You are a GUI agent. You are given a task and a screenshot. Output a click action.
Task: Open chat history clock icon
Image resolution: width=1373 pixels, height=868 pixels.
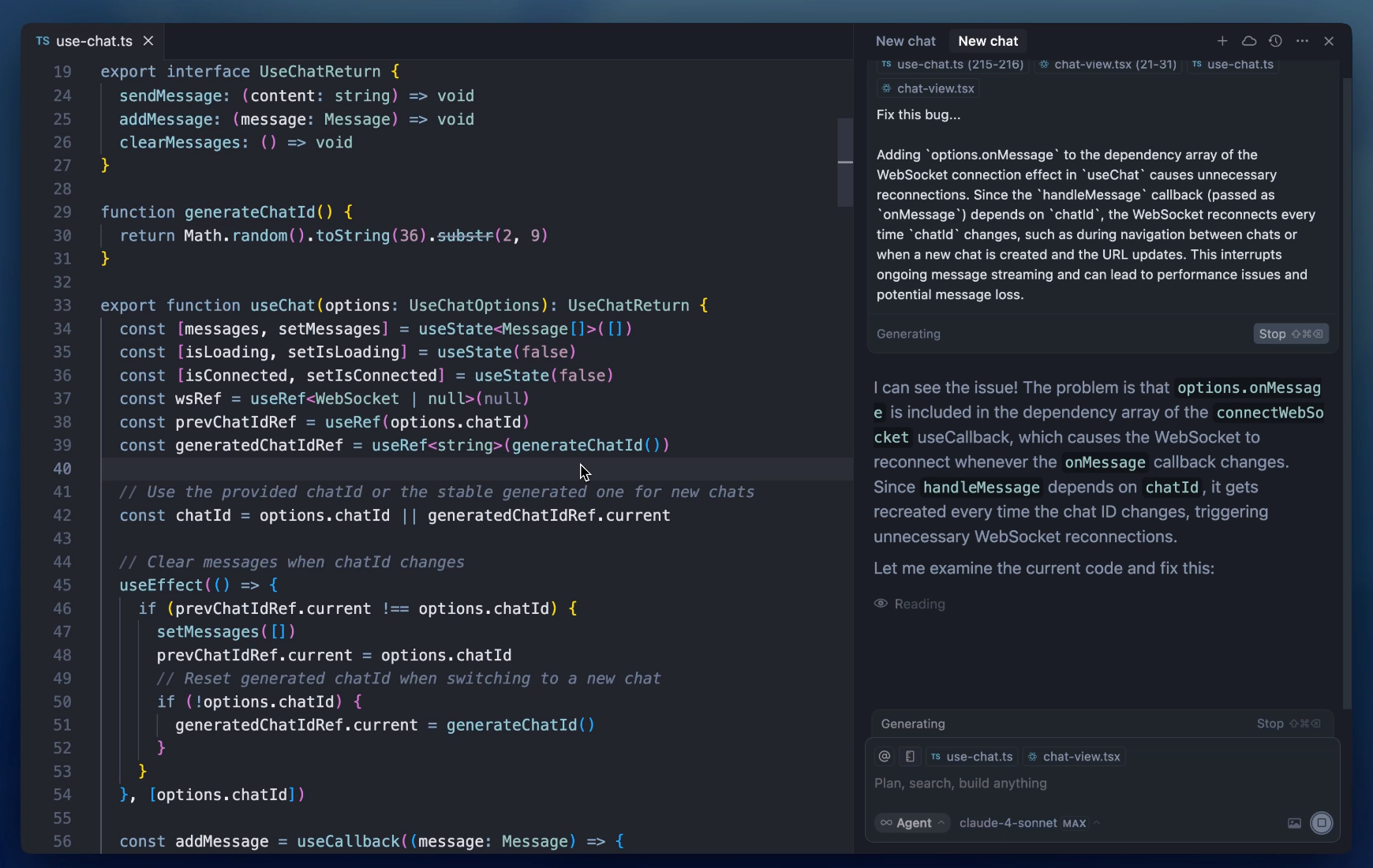coord(1275,41)
